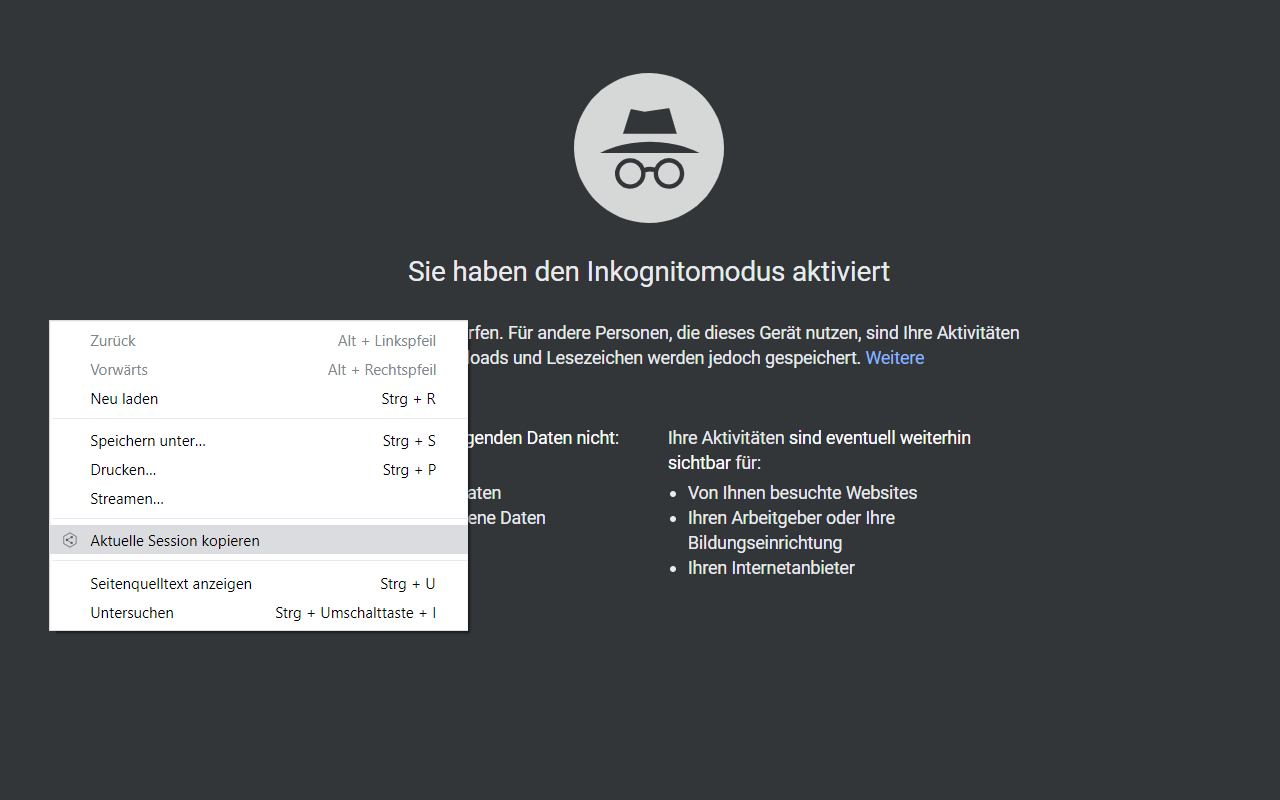Click the text Ihren Internetanbieter
Image resolution: width=1280 pixels, height=800 pixels.
coord(771,568)
